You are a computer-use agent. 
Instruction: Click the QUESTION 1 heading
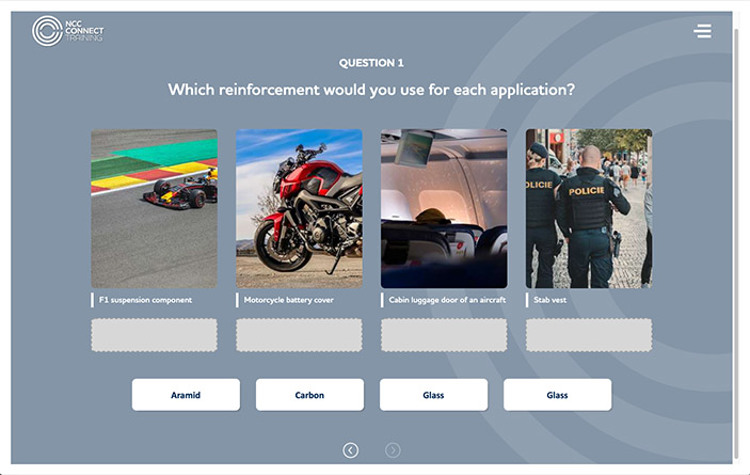coord(371,63)
